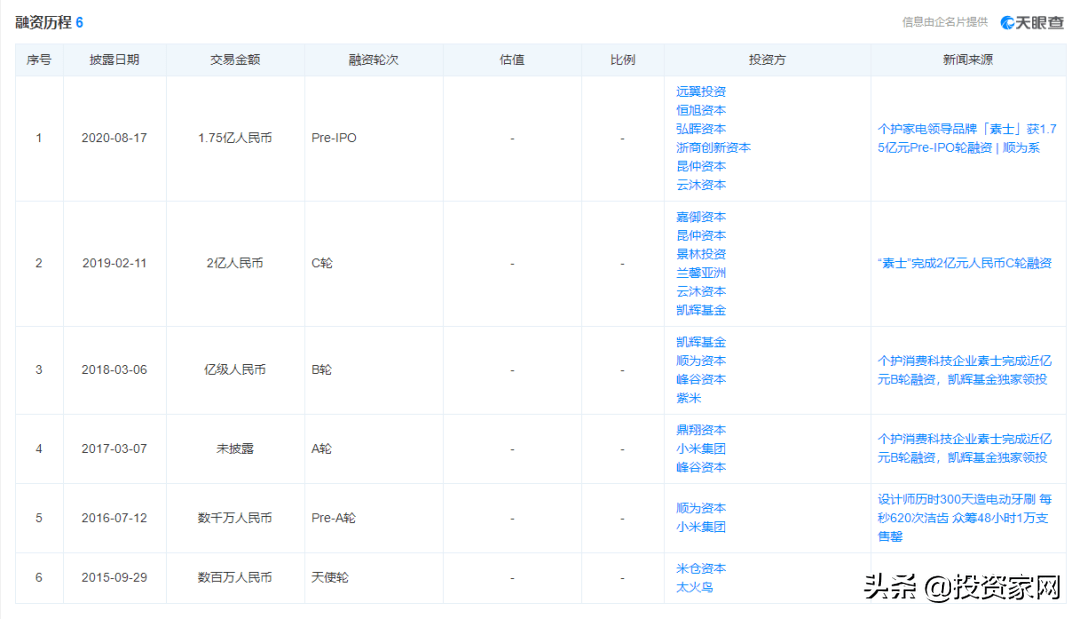Image resolution: width=1080 pixels, height=619 pixels.
Task: Open 峰谷资本 in the B轮 row
Action: click(x=700, y=379)
